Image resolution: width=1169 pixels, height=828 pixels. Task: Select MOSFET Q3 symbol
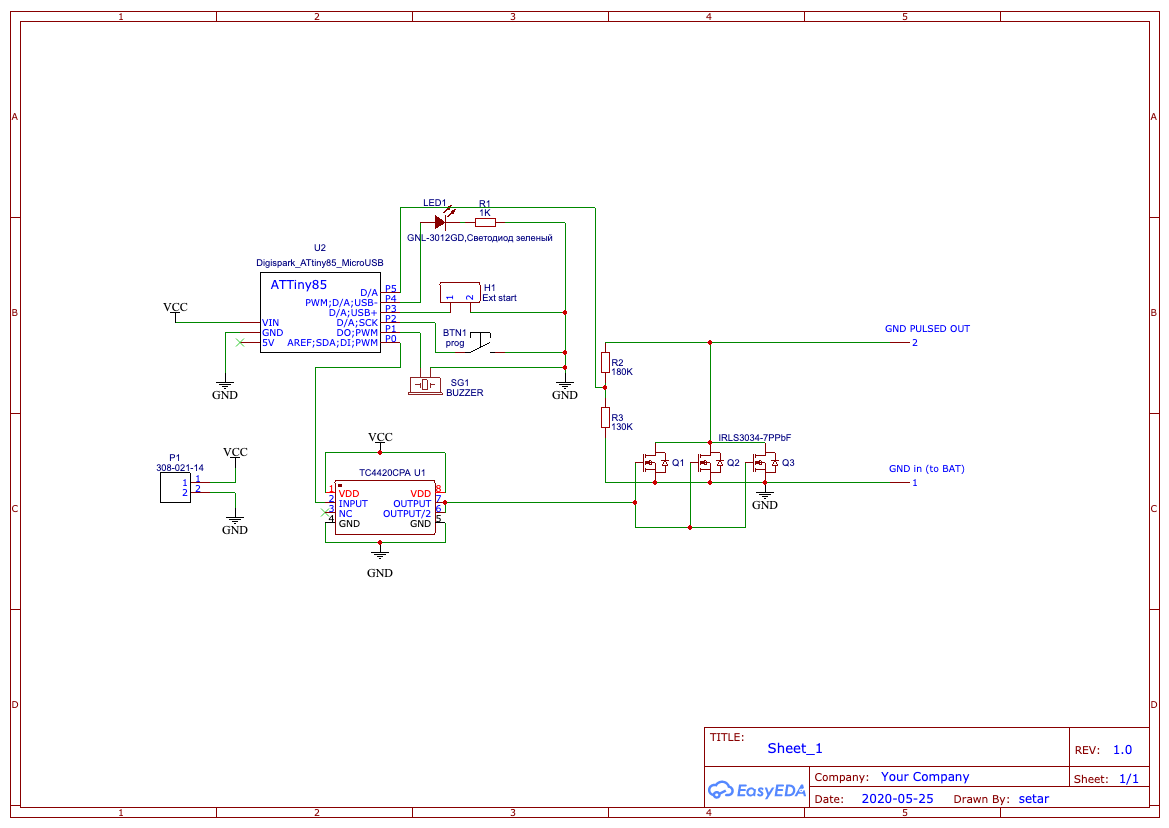(765, 464)
